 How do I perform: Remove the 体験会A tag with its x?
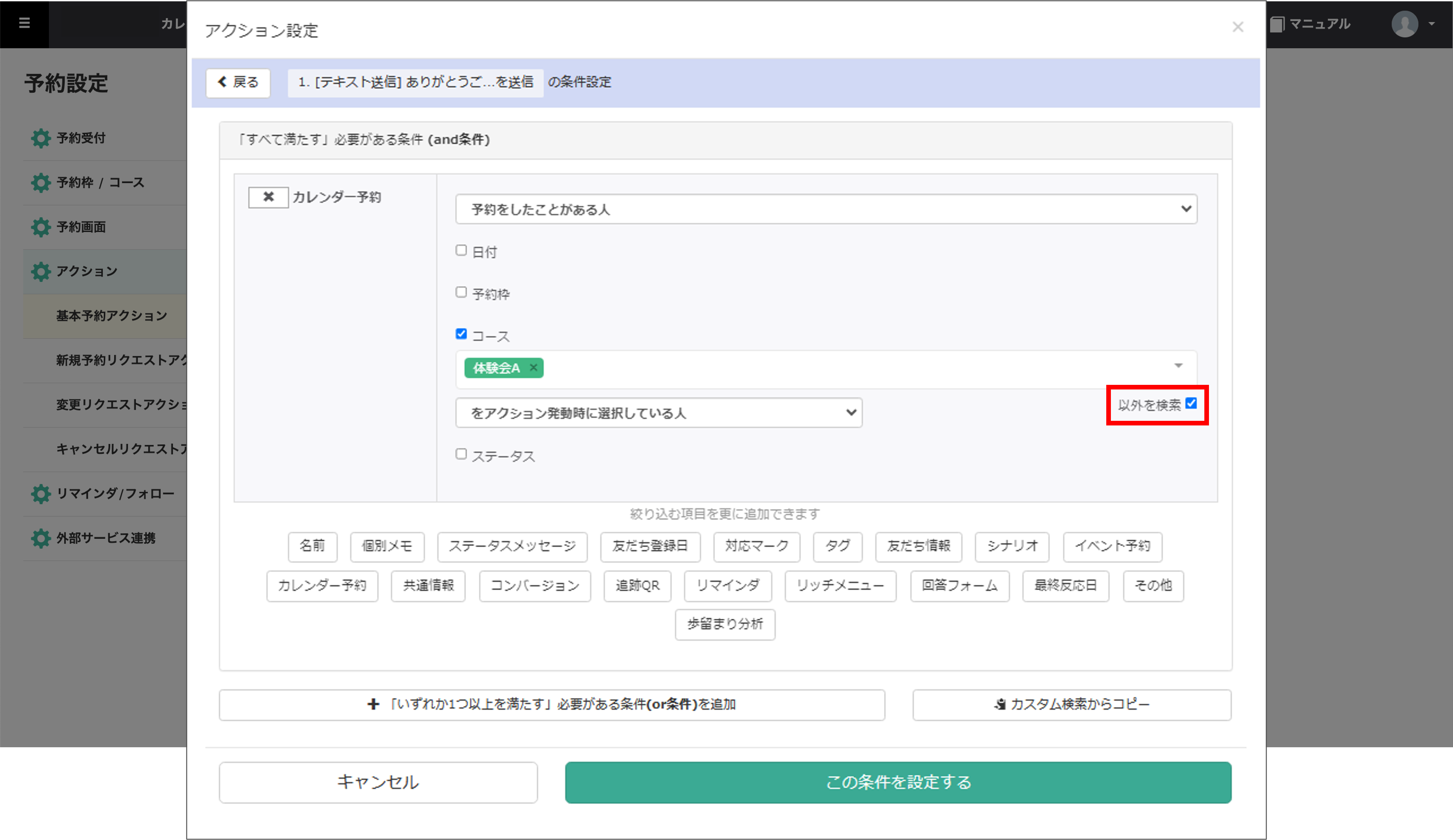pyautogui.click(x=533, y=368)
